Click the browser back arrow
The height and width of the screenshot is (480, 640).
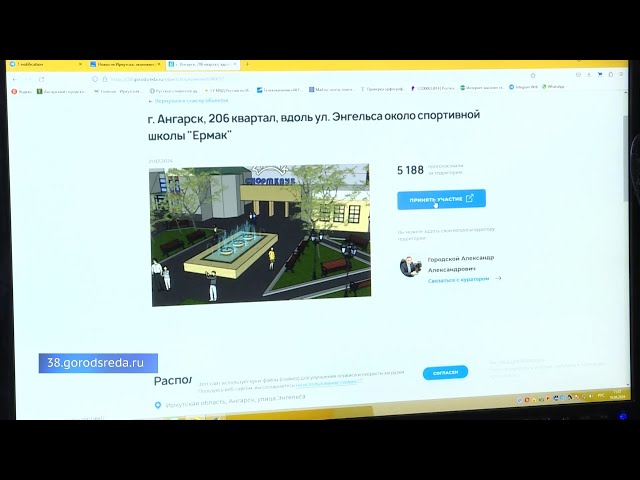[15, 79]
